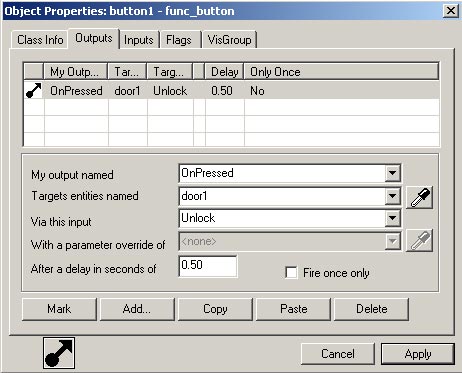Click the Paste button

(293, 309)
